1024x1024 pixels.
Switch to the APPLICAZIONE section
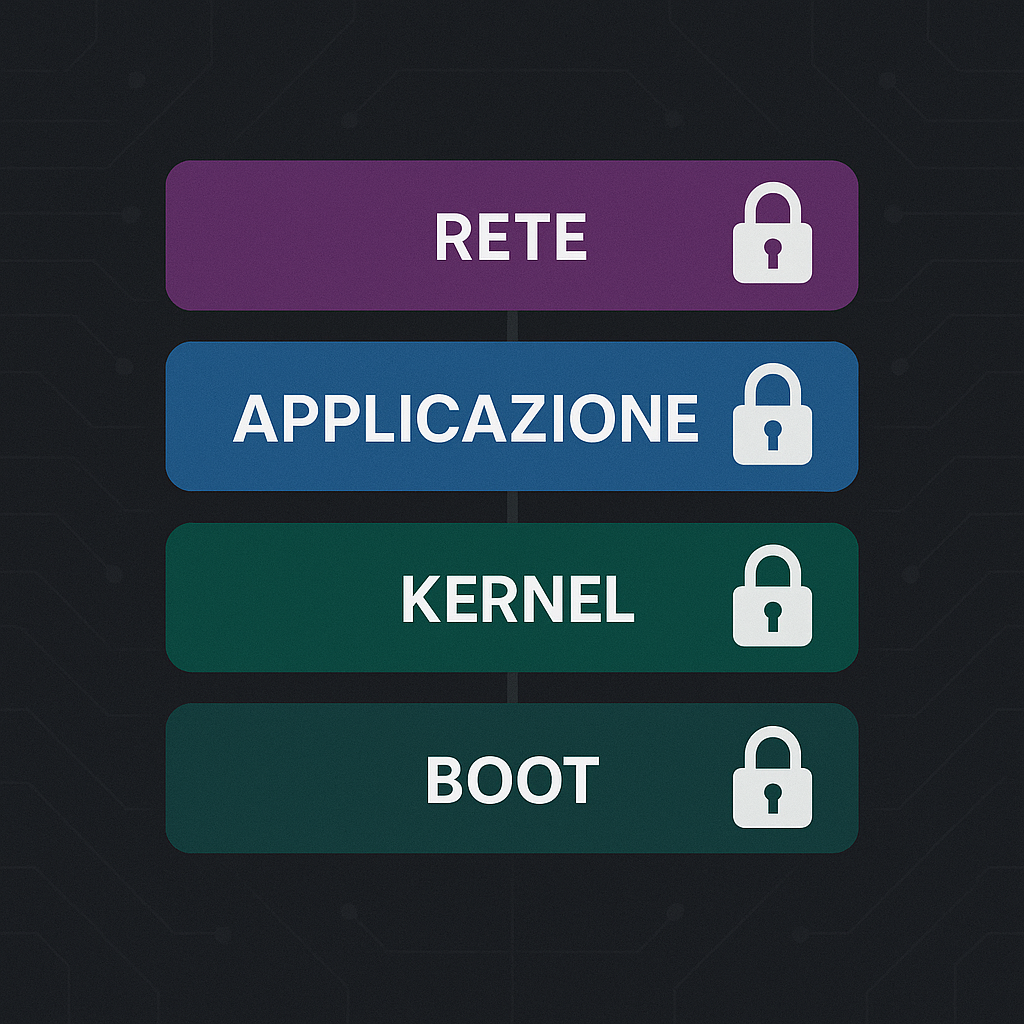click(x=470, y=418)
